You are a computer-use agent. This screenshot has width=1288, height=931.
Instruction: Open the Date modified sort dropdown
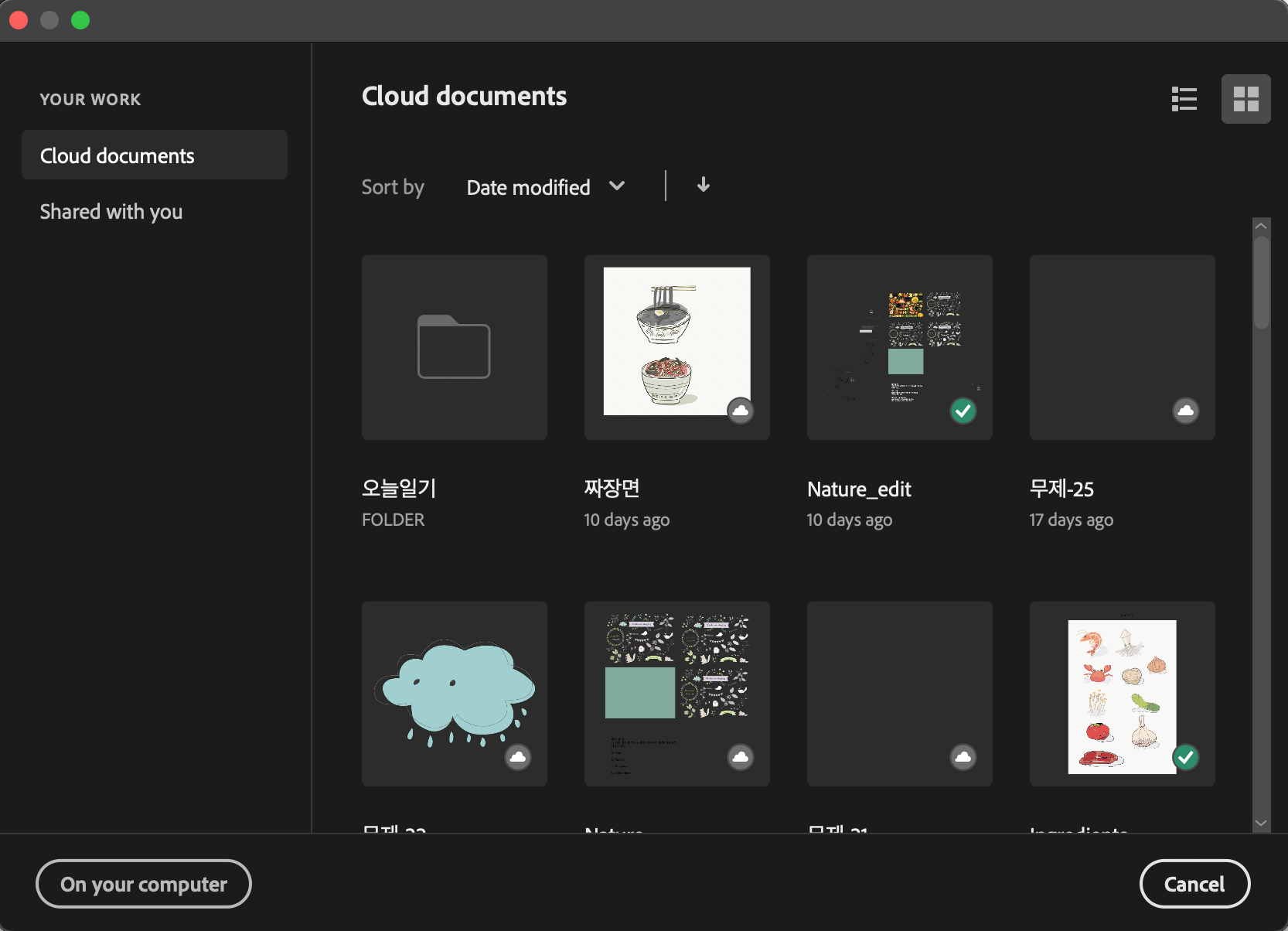point(545,187)
